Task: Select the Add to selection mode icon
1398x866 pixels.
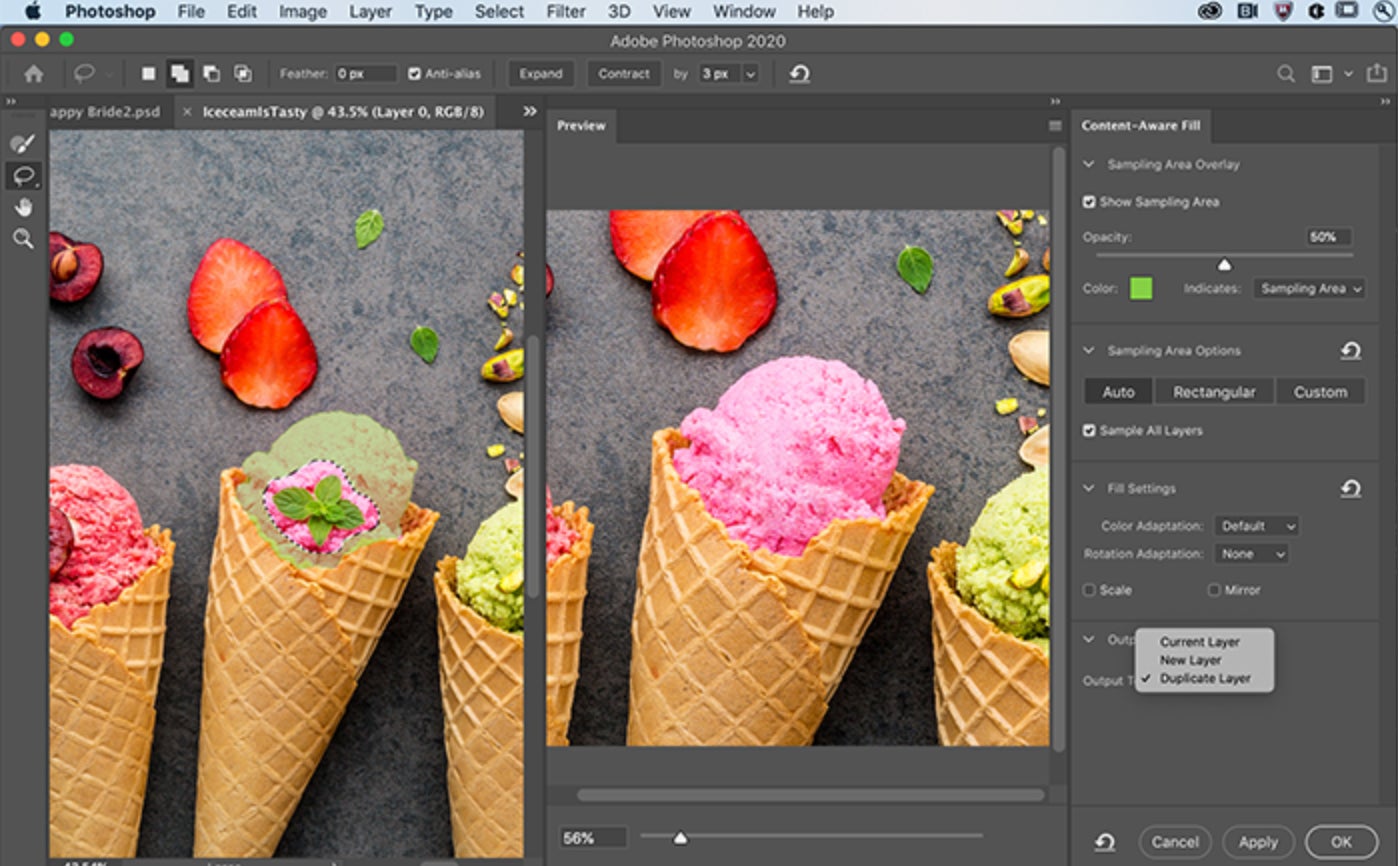Action: point(179,74)
